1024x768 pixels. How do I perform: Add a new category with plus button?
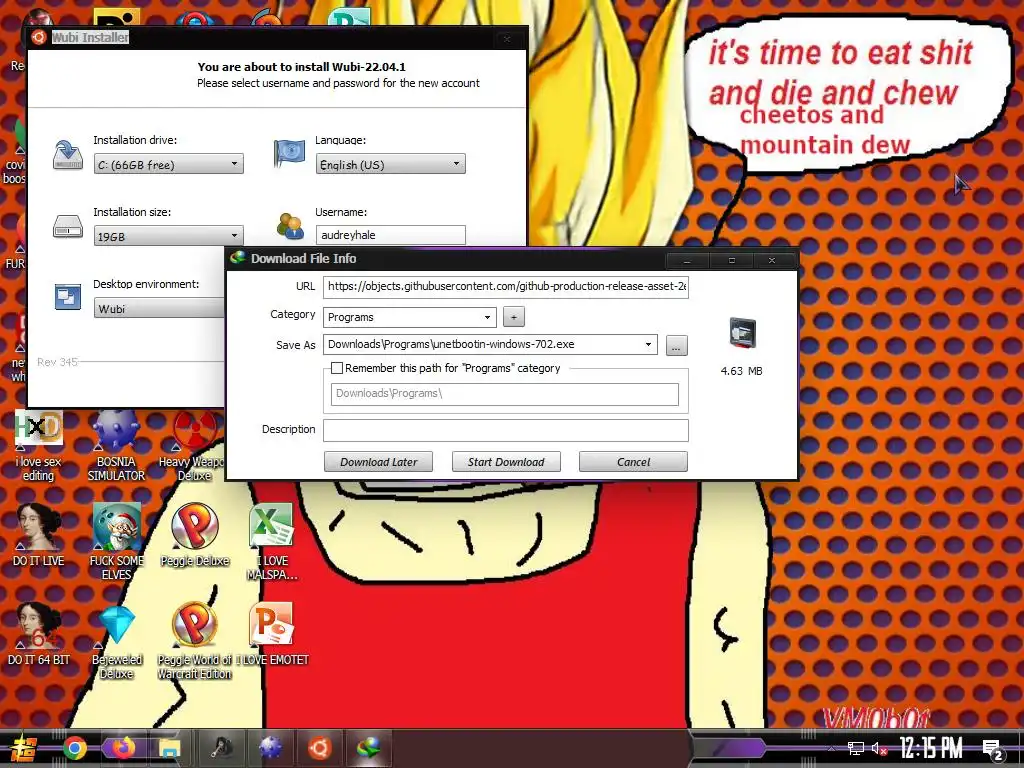[514, 317]
